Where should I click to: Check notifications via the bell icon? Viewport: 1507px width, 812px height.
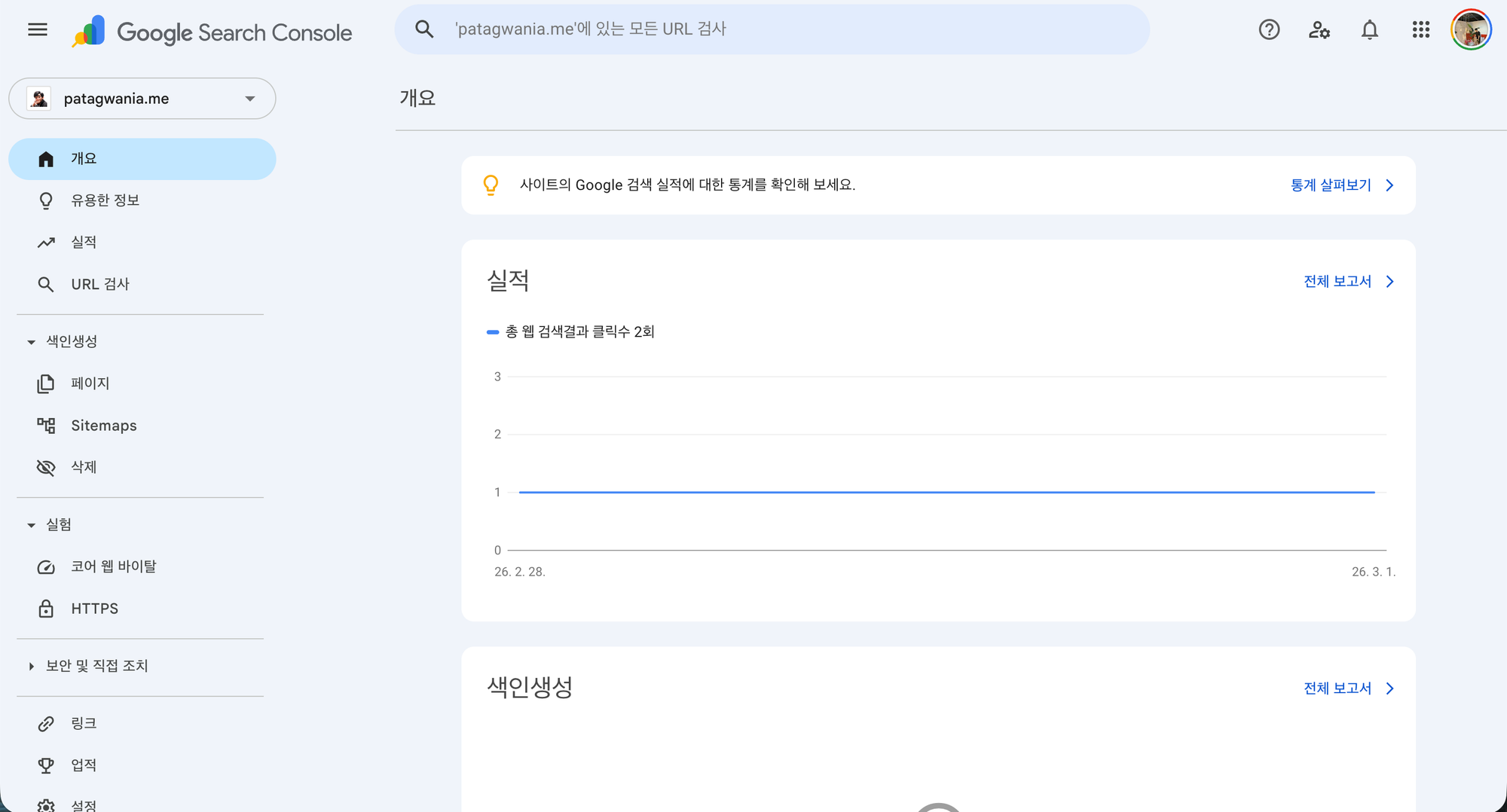(1370, 29)
